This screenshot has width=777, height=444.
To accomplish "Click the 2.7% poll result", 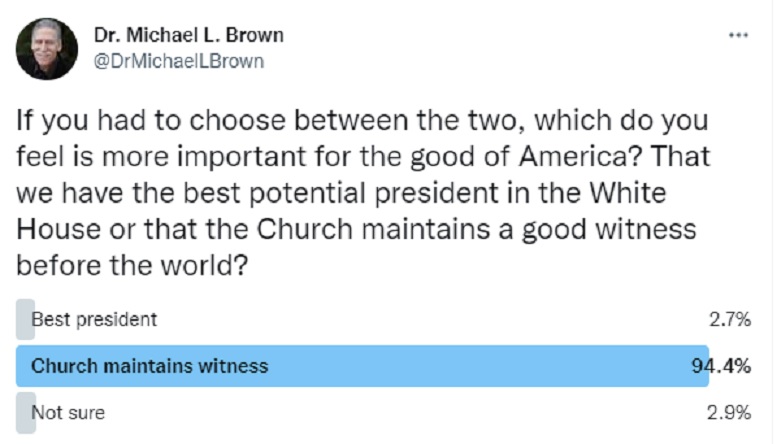I will pos(731,320).
